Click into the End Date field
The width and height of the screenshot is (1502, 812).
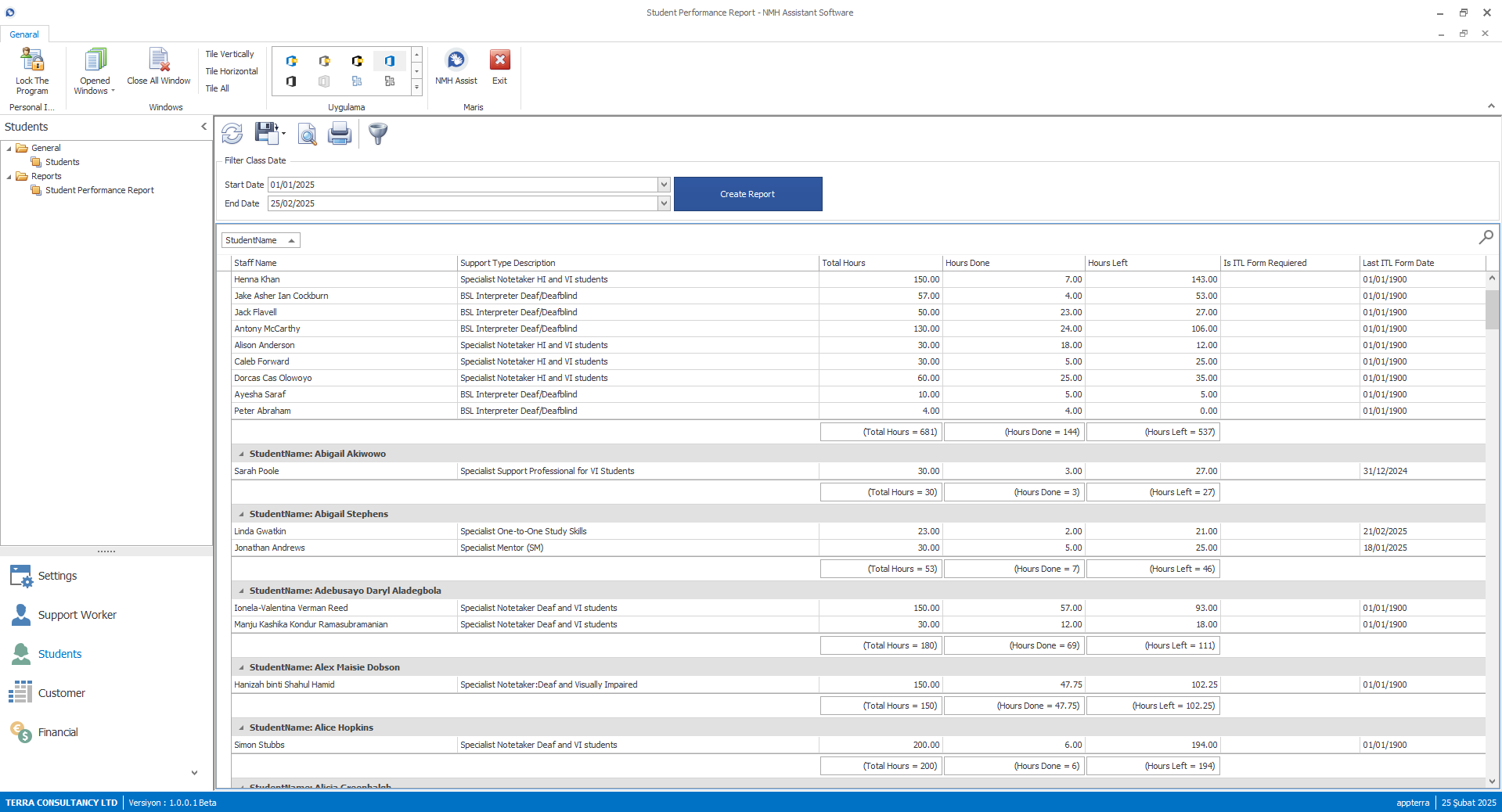(463, 203)
